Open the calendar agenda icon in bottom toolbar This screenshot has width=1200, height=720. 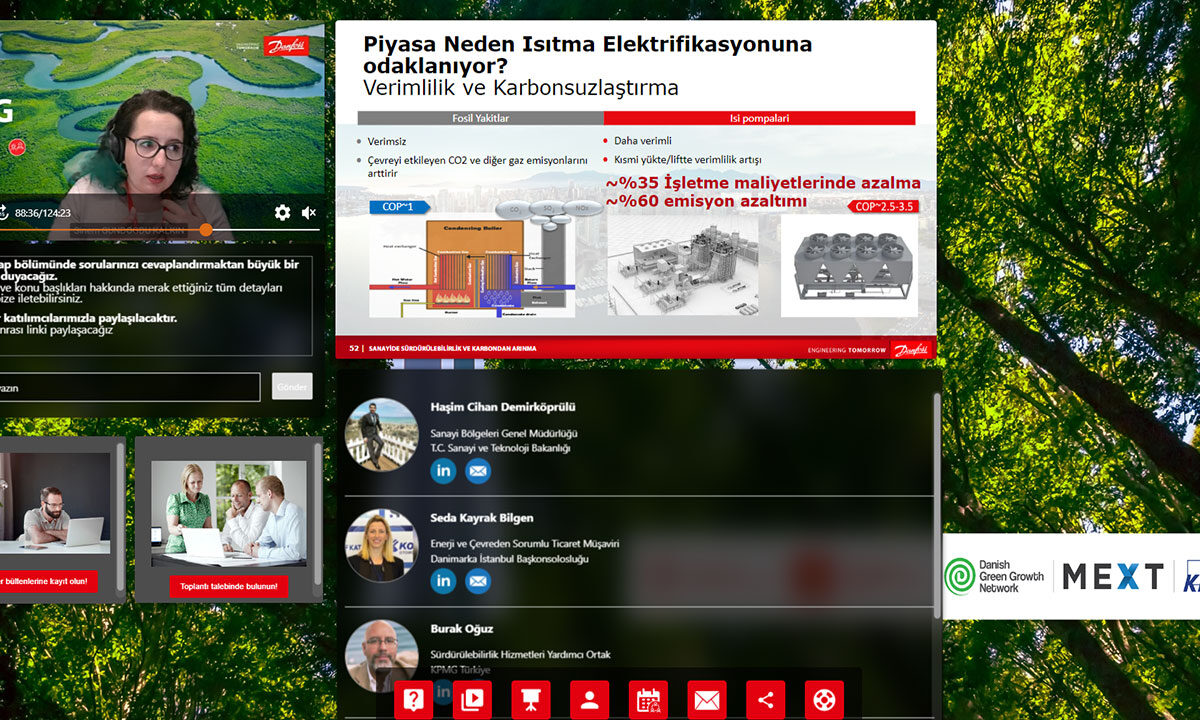click(x=648, y=700)
